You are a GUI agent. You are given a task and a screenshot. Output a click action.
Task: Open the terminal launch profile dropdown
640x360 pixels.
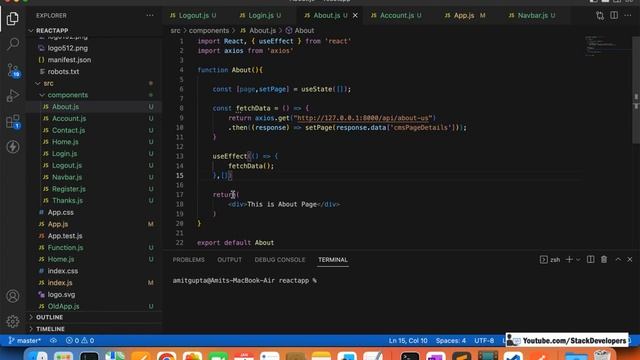578,260
